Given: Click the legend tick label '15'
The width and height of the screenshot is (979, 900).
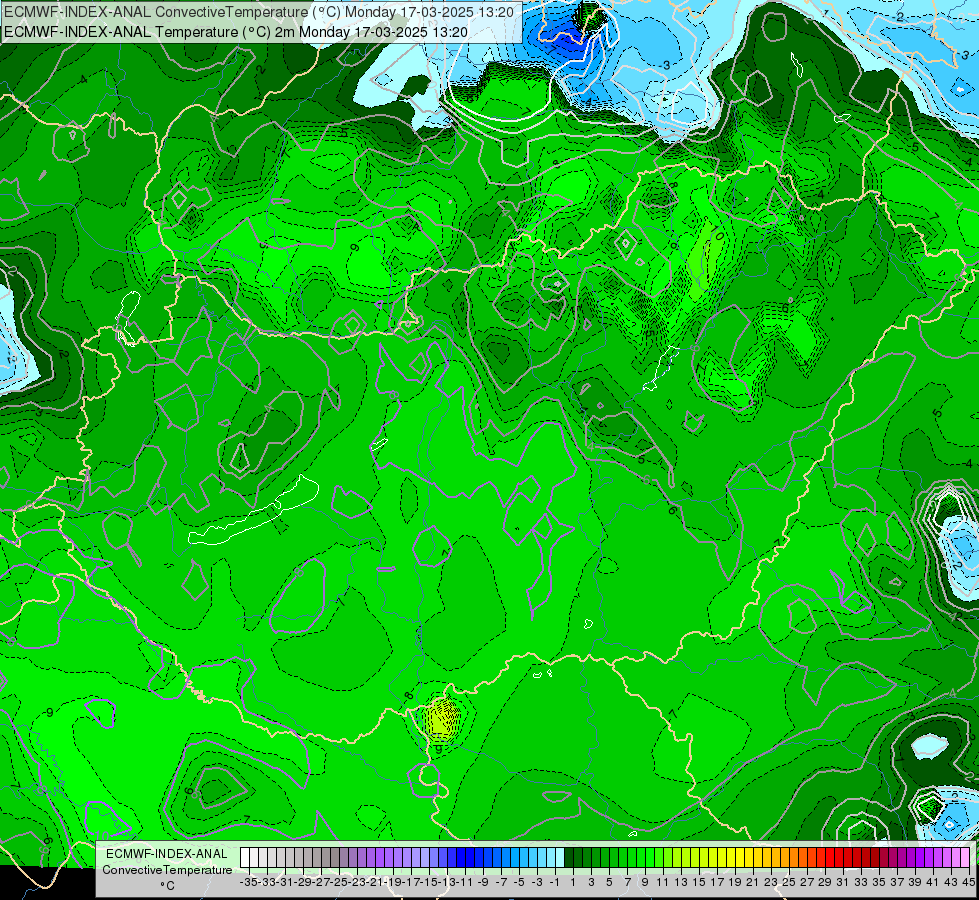Looking at the screenshot, I should click(699, 882).
